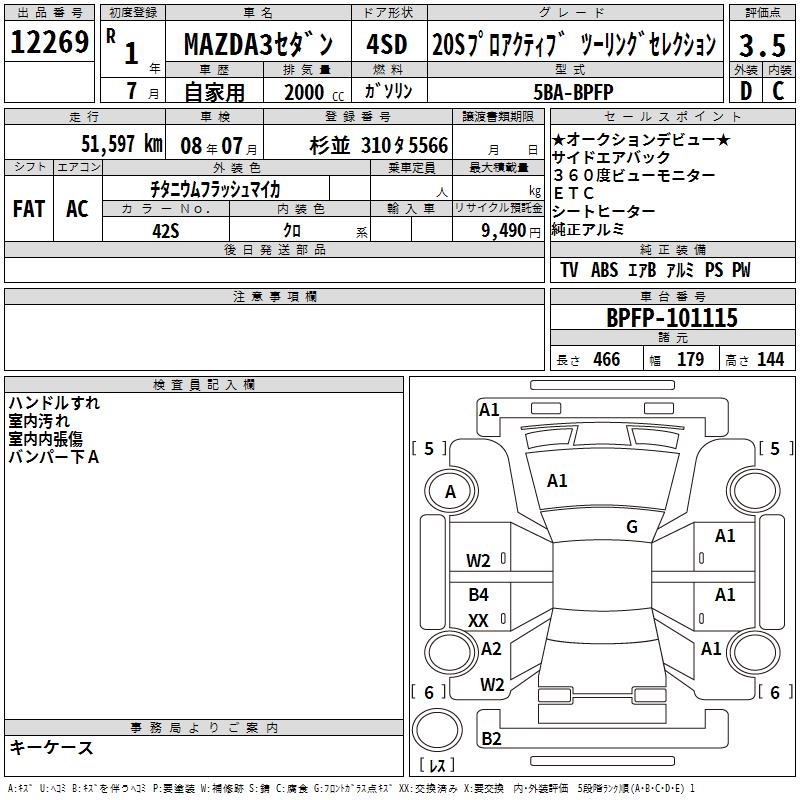Click sales point "サイドエアバック"
Screen dimensions: 800x800
[611, 157]
